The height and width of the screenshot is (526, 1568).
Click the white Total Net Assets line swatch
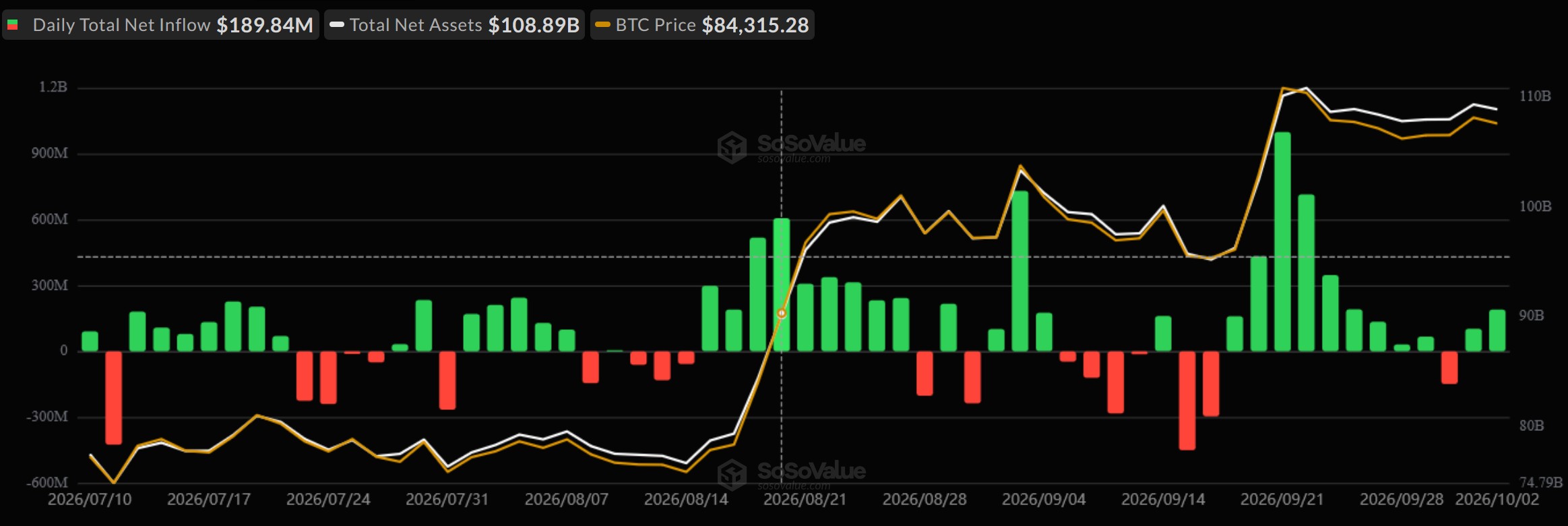[337, 25]
